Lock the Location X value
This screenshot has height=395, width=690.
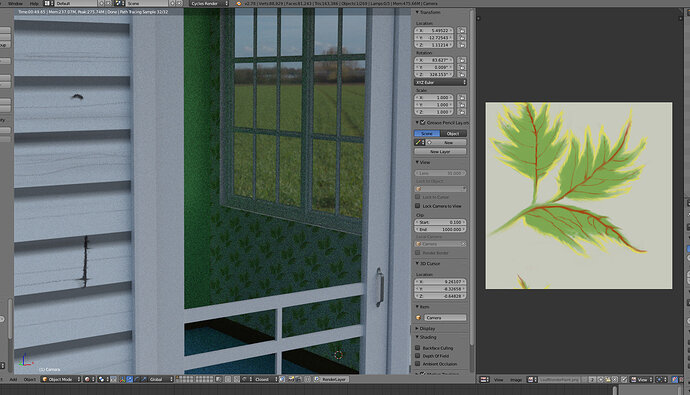(x=462, y=30)
